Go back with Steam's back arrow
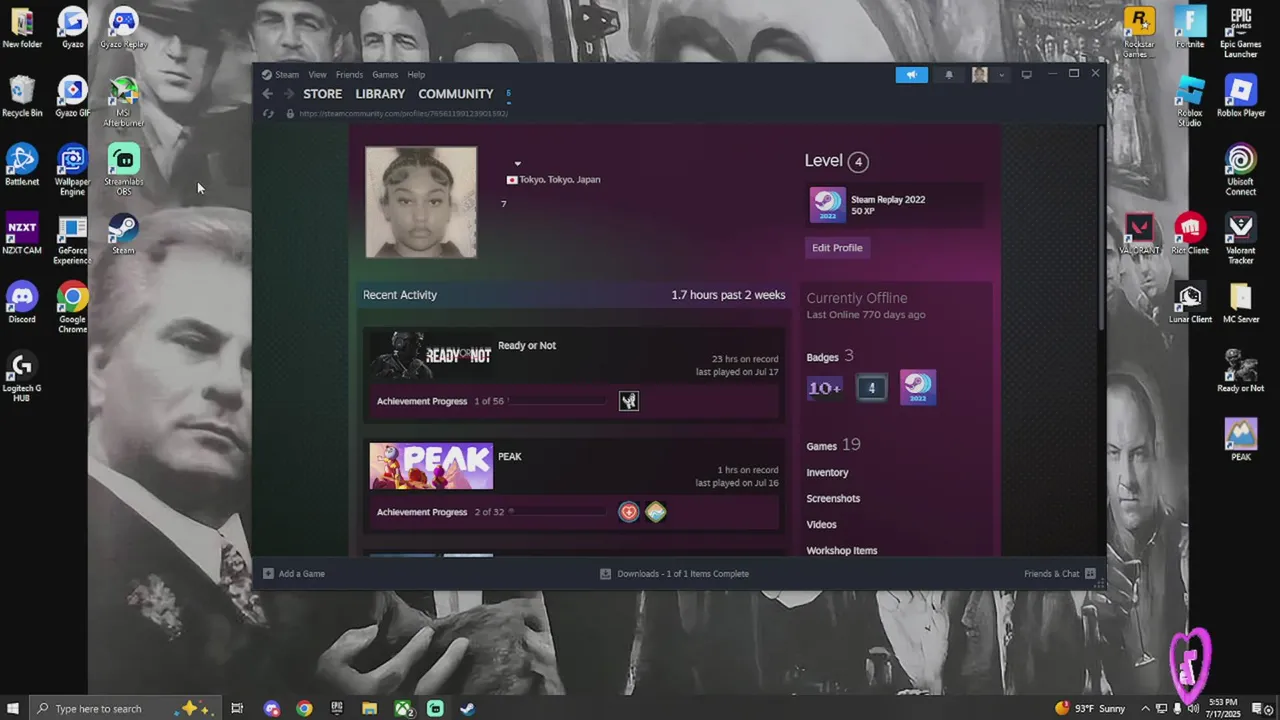 [x=267, y=94]
